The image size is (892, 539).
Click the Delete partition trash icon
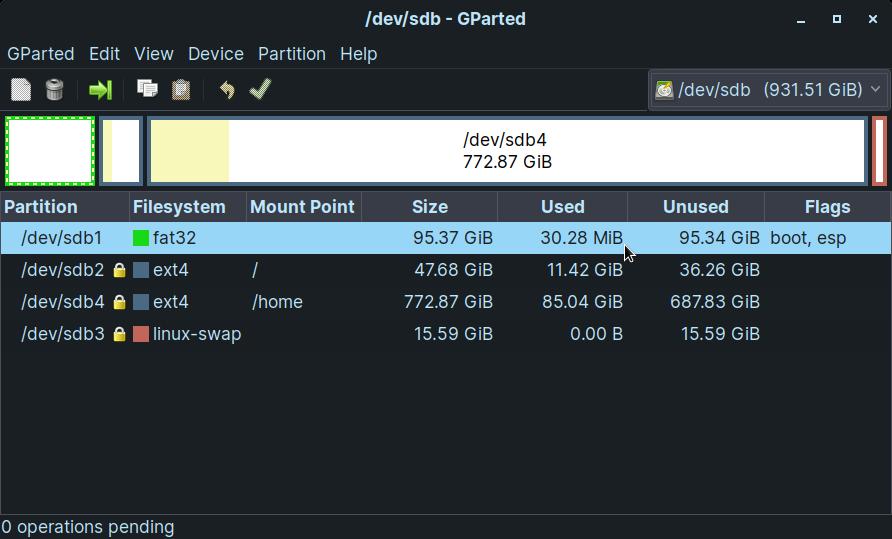[55, 89]
